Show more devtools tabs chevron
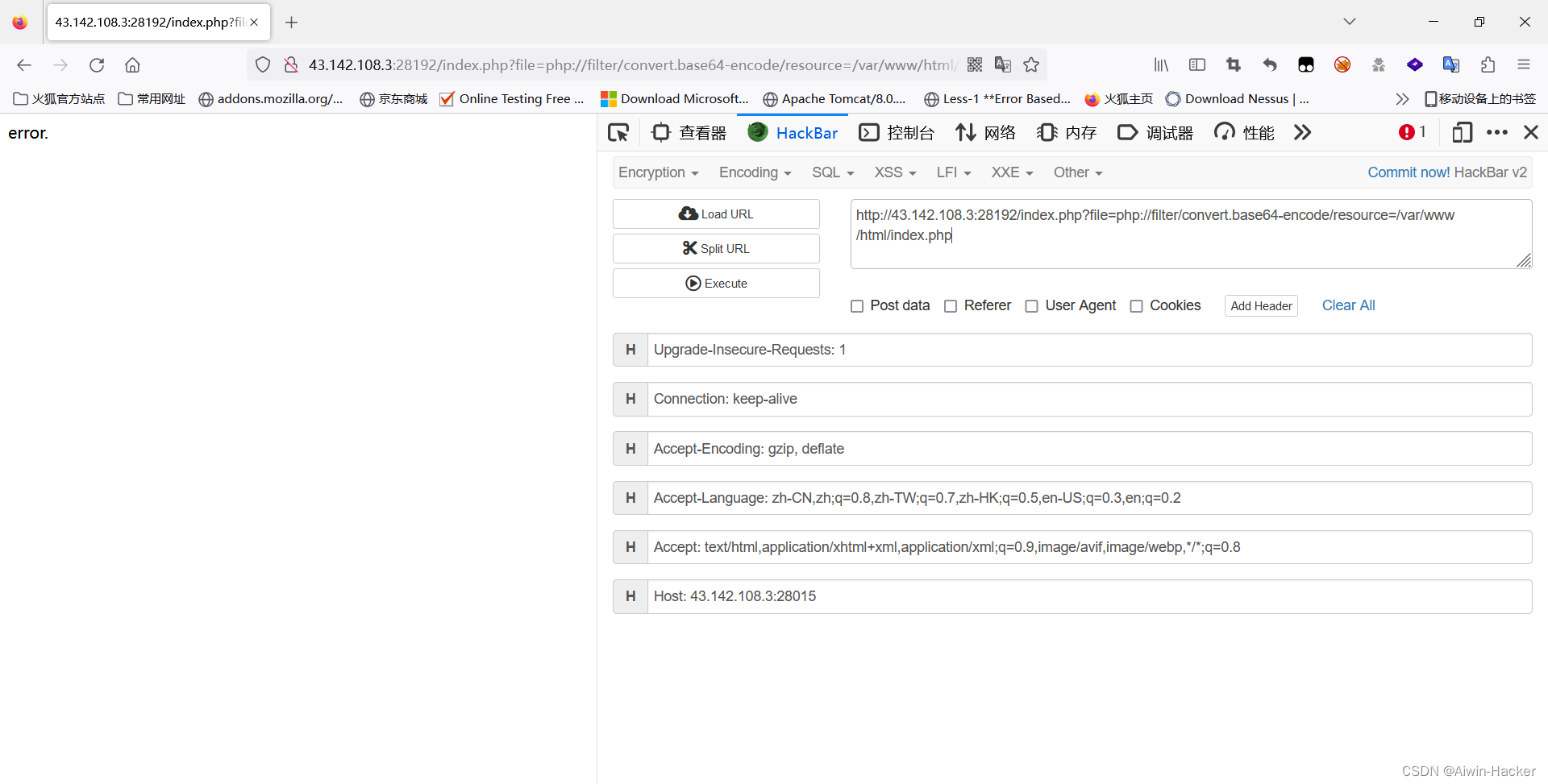 [x=1302, y=132]
